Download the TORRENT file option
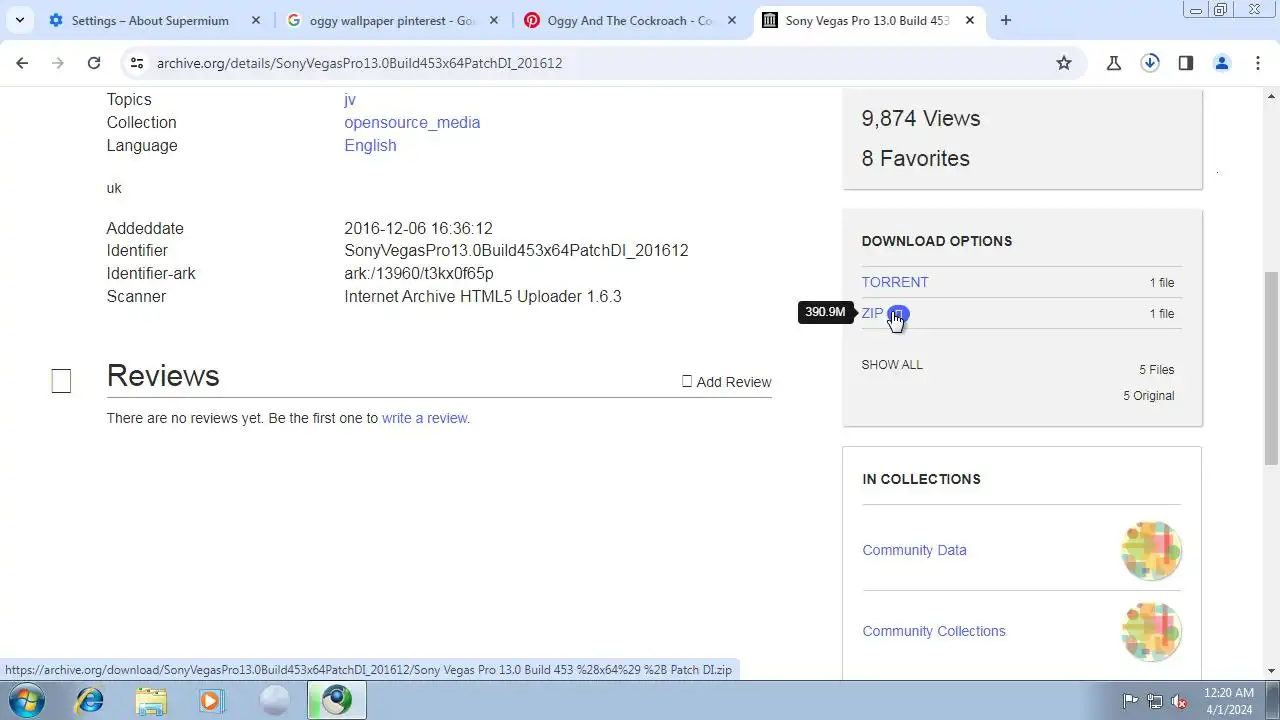The height and width of the screenshot is (720, 1280). (x=895, y=282)
